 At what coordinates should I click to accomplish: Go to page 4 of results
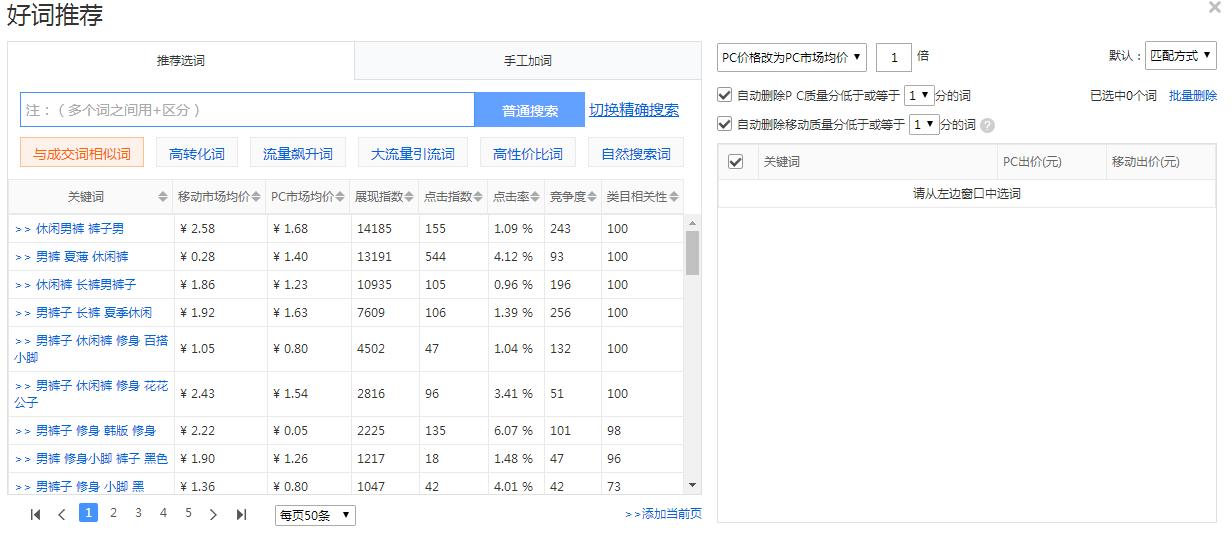(163, 513)
